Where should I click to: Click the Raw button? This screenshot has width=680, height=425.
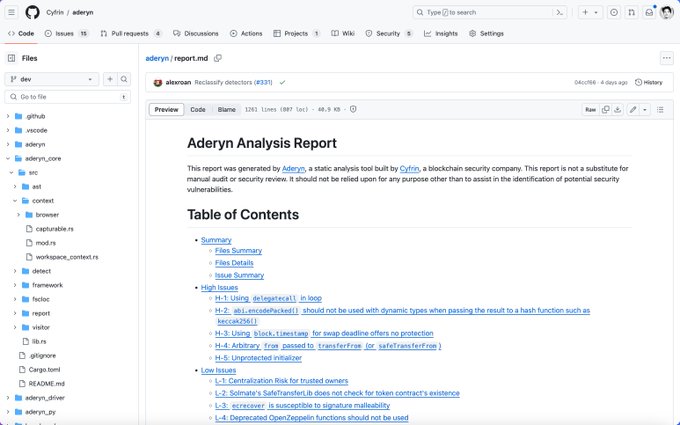click(591, 110)
